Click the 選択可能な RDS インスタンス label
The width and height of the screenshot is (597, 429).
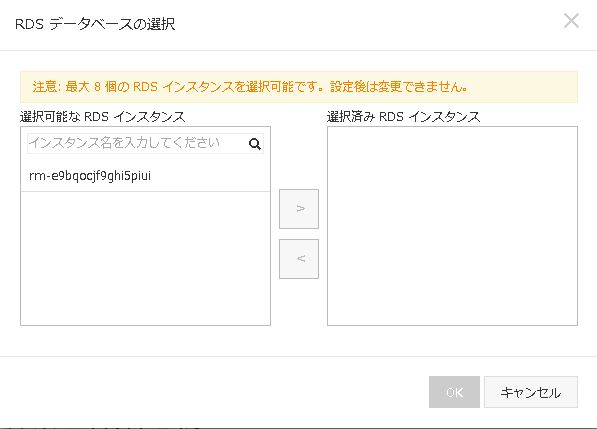coord(102,116)
